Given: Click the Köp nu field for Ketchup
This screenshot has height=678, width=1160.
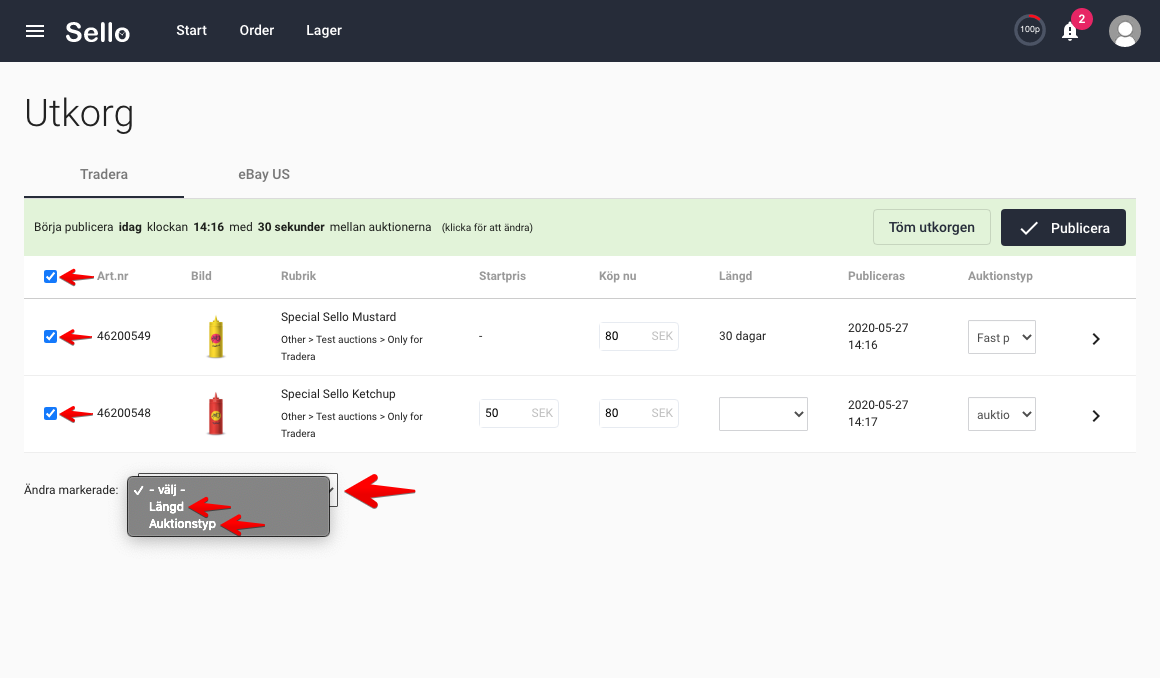Looking at the screenshot, I should [638, 413].
